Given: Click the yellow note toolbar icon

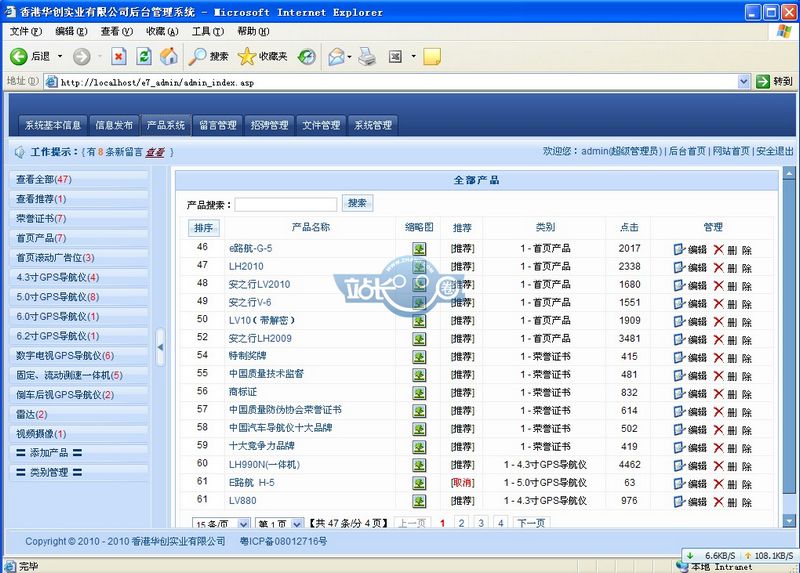Looking at the screenshot, I should 432,56.
